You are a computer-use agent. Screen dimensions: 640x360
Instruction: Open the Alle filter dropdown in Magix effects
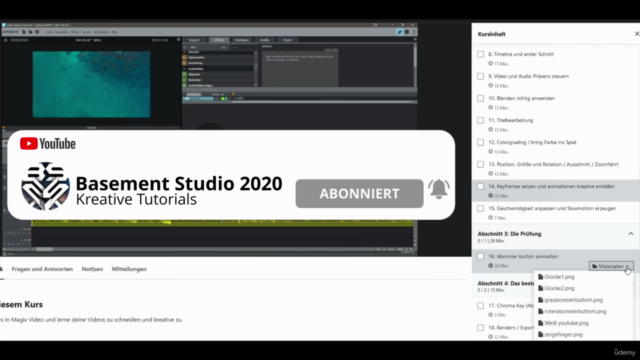click(x=207, y=47)
